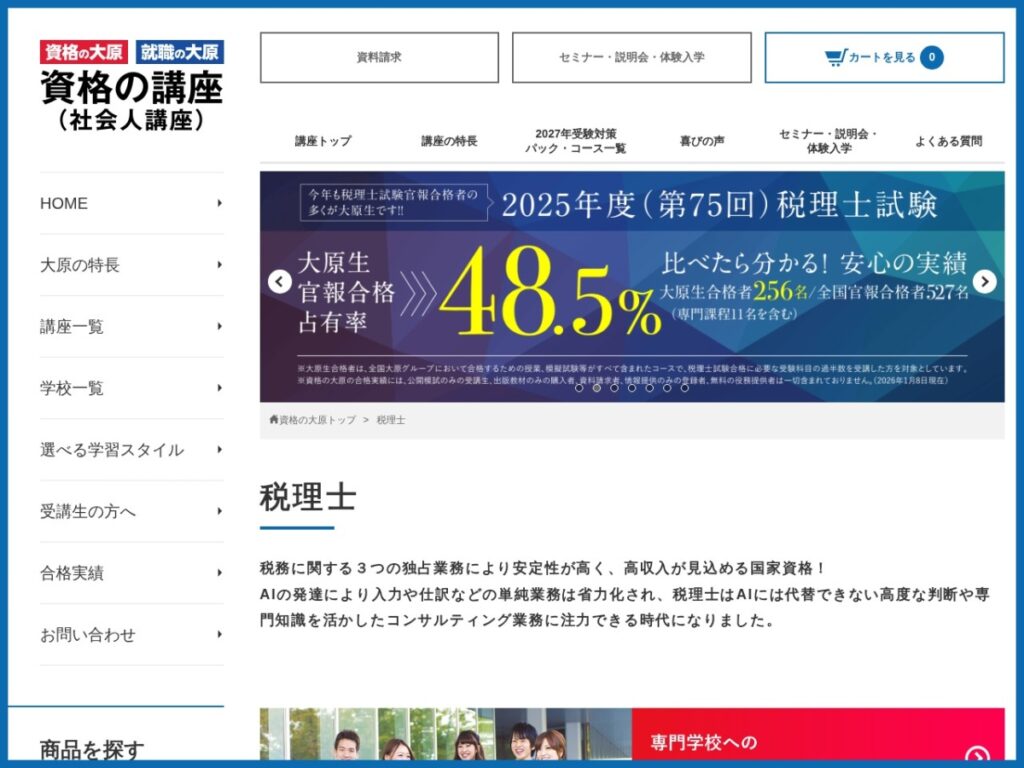Click 資格の大原トップ breadcrumb link
Screen dimensions: 1024x768
click(x=317, y=420)
